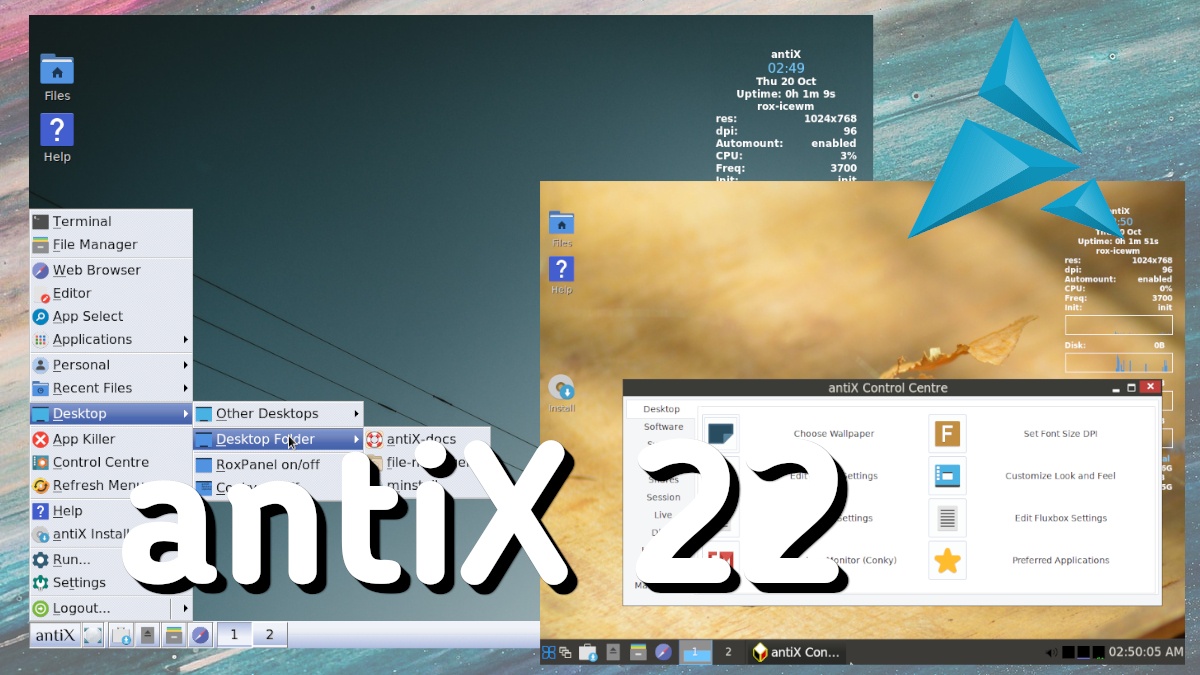Select File Manager from the antiX menu

[x=110, y=244]
